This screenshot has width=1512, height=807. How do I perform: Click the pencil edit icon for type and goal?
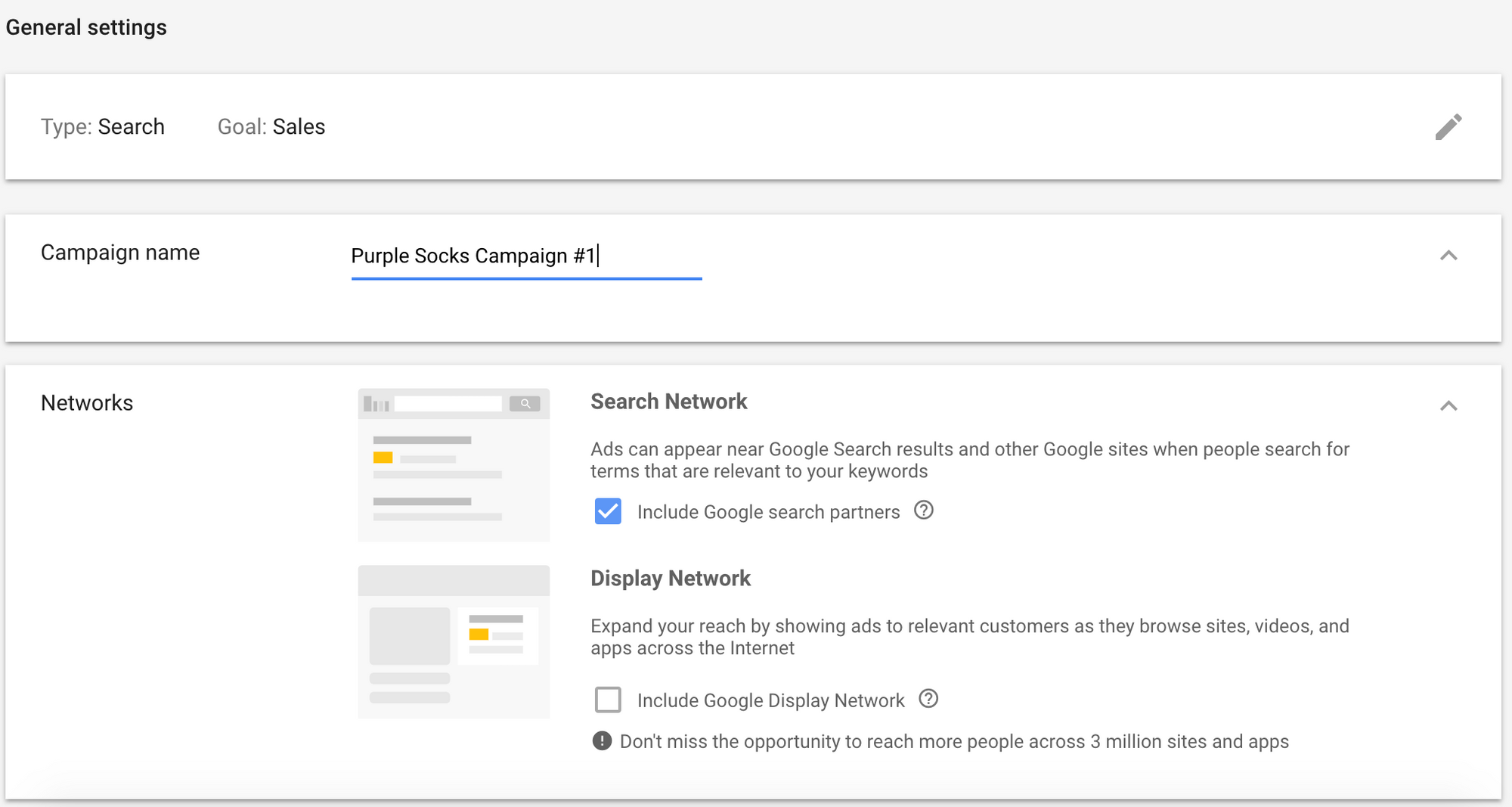tap(1448, 127)
